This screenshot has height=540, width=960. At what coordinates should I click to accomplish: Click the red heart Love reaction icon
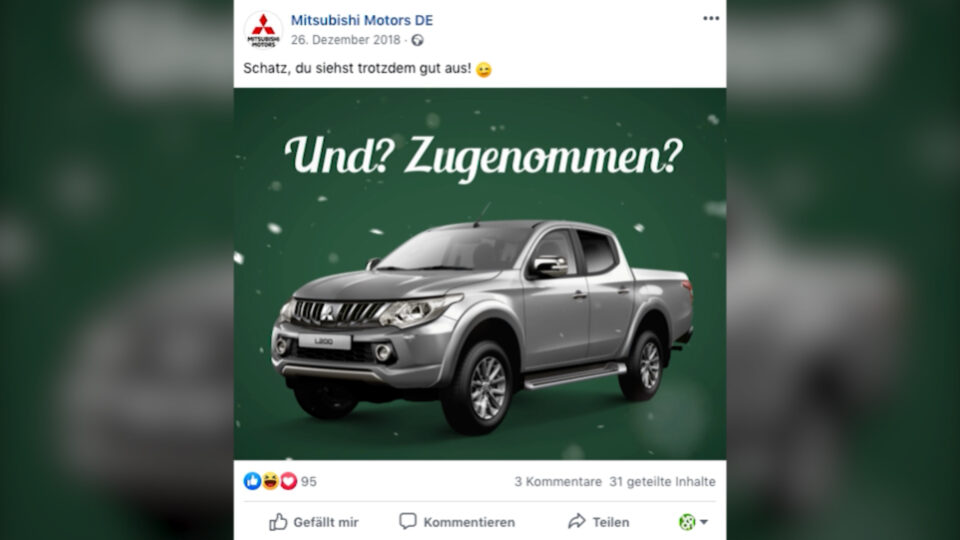[288, 481]
